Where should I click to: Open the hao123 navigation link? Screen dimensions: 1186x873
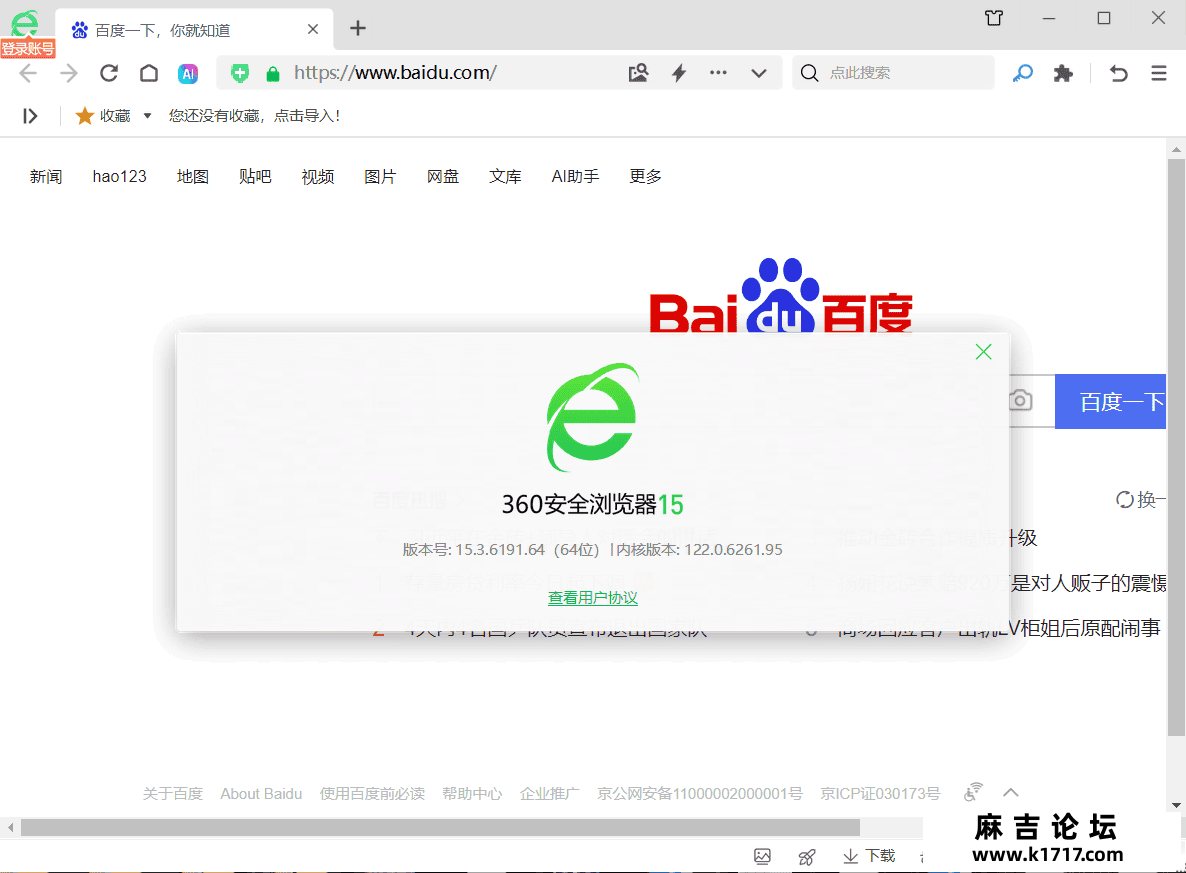point(120,176)
